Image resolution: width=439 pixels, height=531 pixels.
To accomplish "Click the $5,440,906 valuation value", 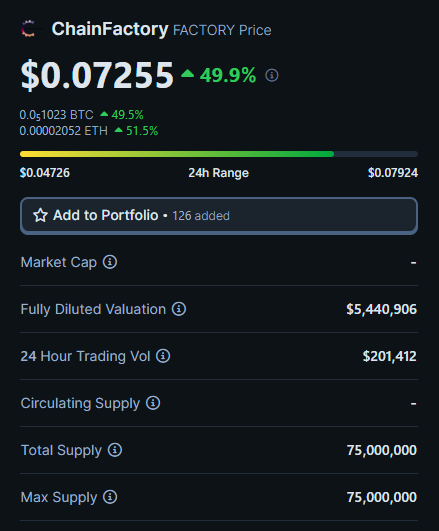I will click(381, 309).
